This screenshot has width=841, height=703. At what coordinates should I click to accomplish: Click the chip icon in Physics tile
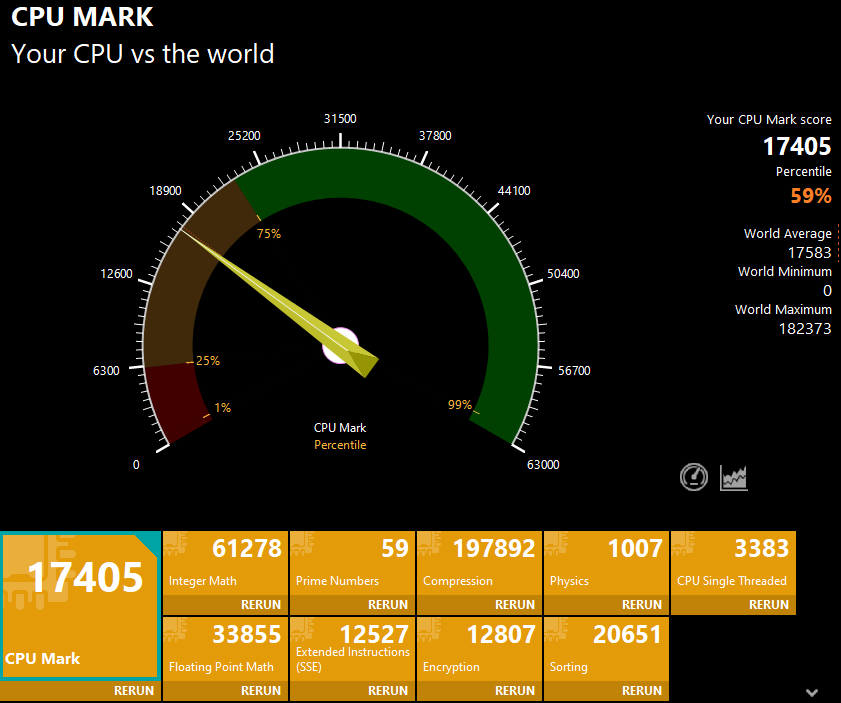[x=558, y=544]
